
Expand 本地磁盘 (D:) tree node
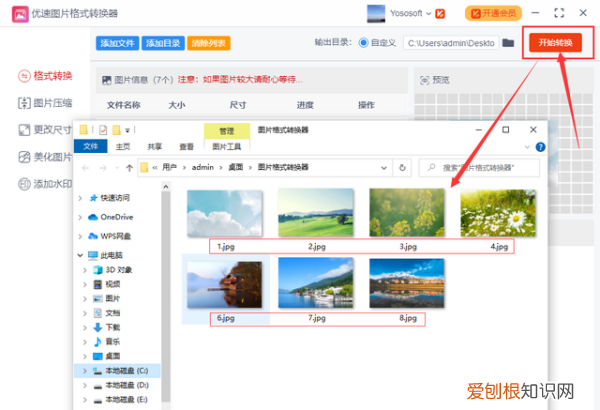(x=85, y=385)
